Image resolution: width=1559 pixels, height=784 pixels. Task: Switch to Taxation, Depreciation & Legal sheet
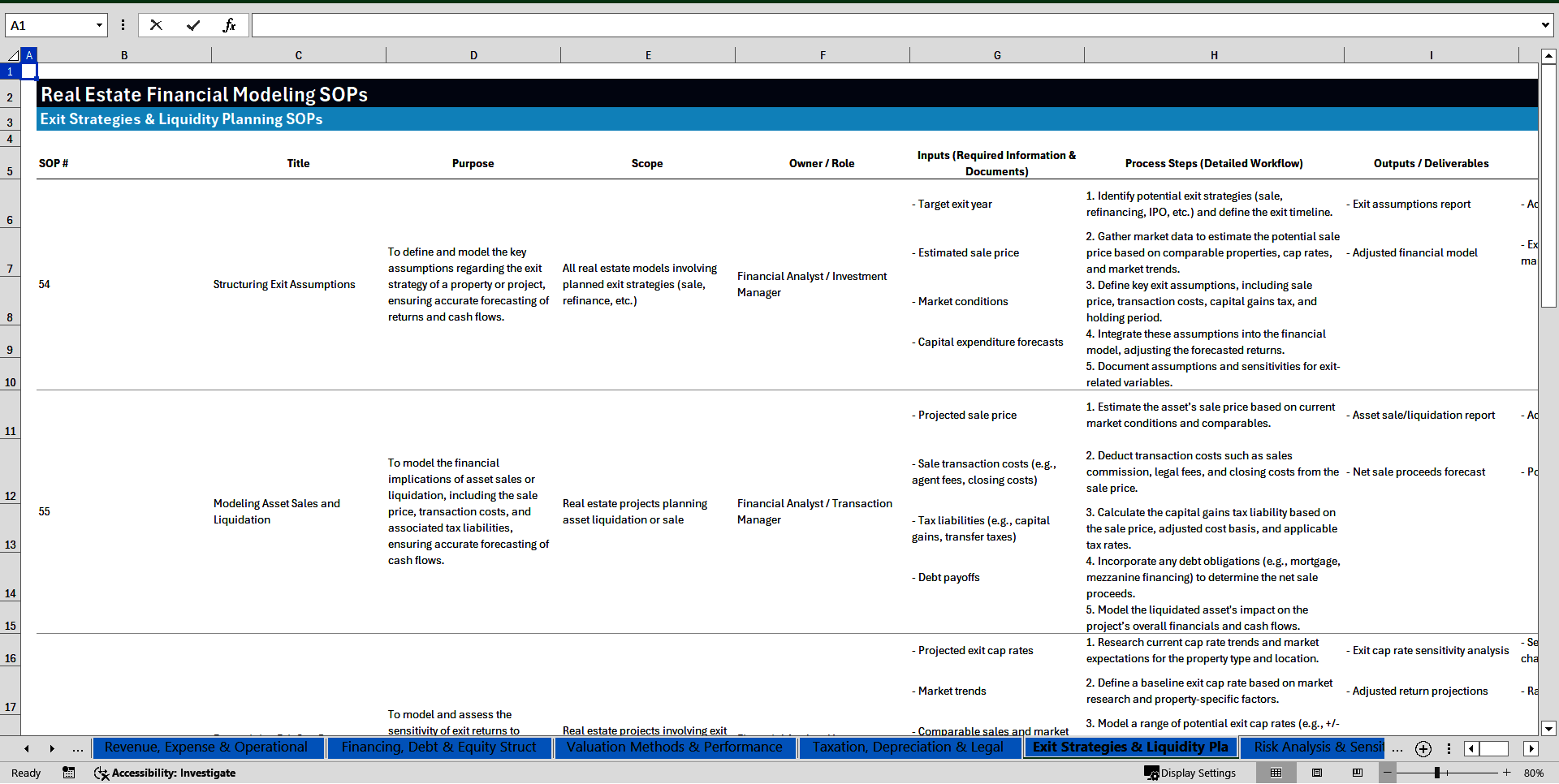(x=909, y=747)
